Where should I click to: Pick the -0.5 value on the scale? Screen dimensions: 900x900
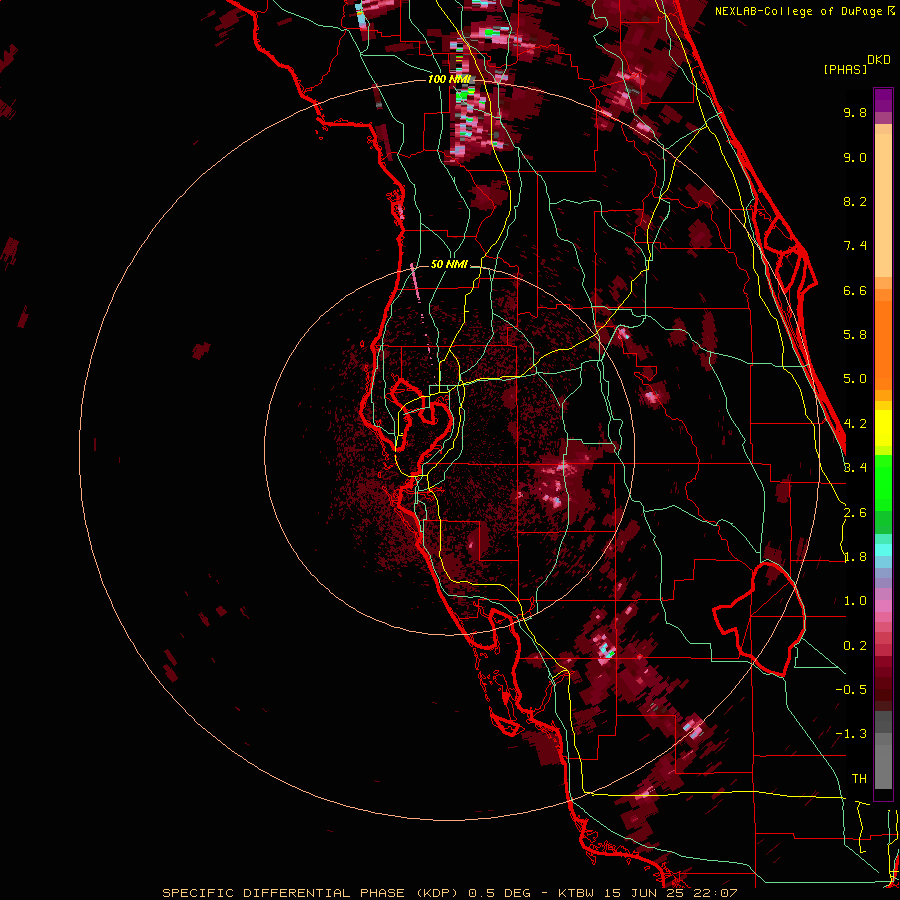[x=851, y=690]
